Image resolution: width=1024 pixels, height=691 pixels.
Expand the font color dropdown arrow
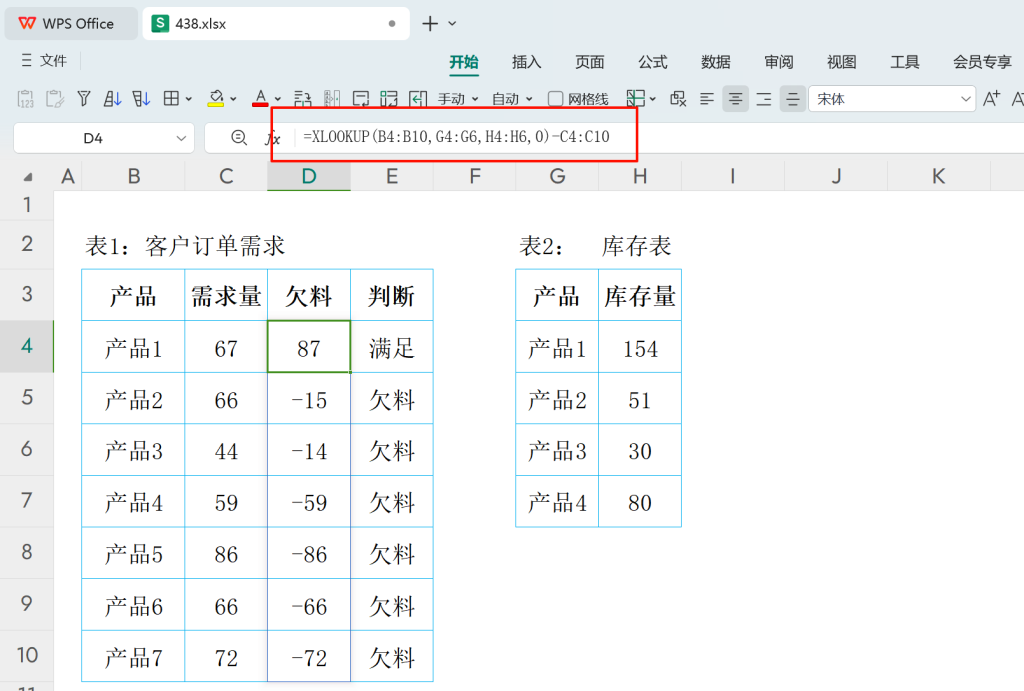click(278, 99)
